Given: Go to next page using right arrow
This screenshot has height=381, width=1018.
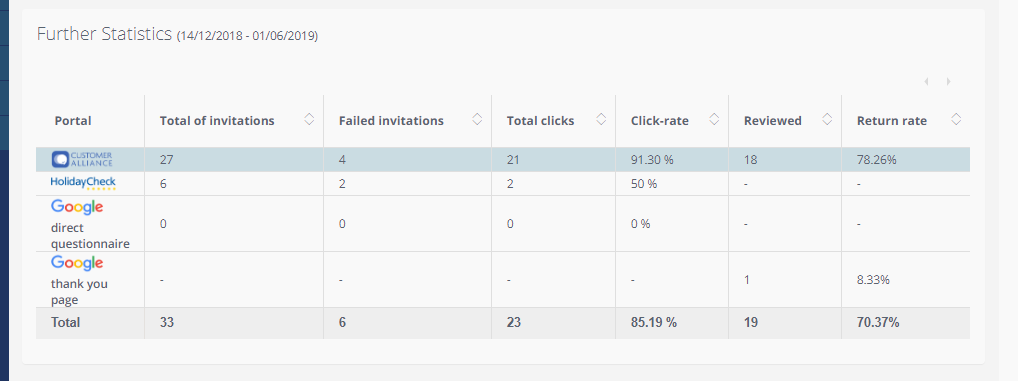Looking at the screenshot, I should coord(949,82).
